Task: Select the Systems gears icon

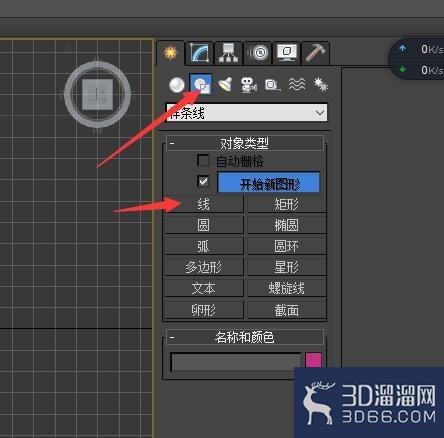Action: tap(321, 85)
